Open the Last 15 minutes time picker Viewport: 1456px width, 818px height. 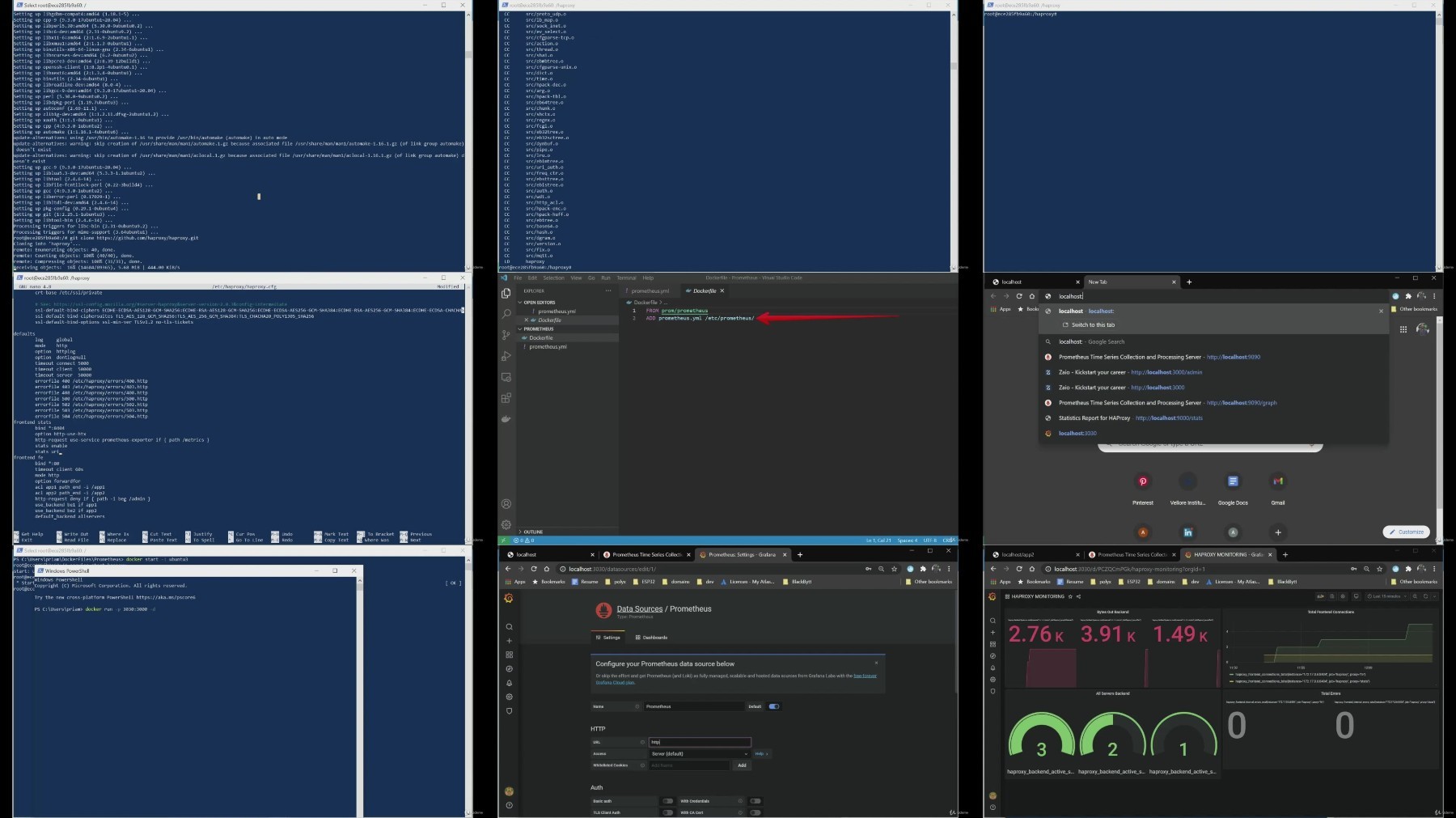point(1386,596)
